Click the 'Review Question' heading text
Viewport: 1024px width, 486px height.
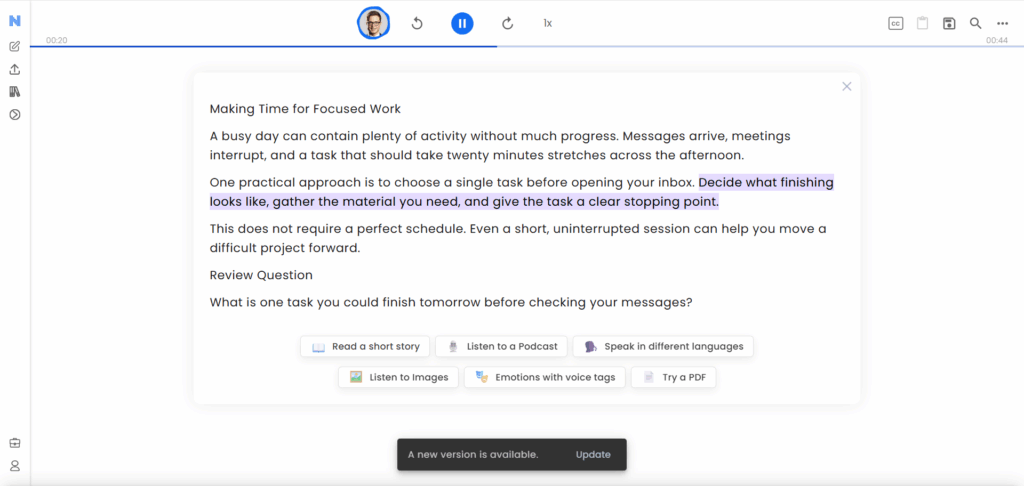pyautogui.click(x=261, y=275)
